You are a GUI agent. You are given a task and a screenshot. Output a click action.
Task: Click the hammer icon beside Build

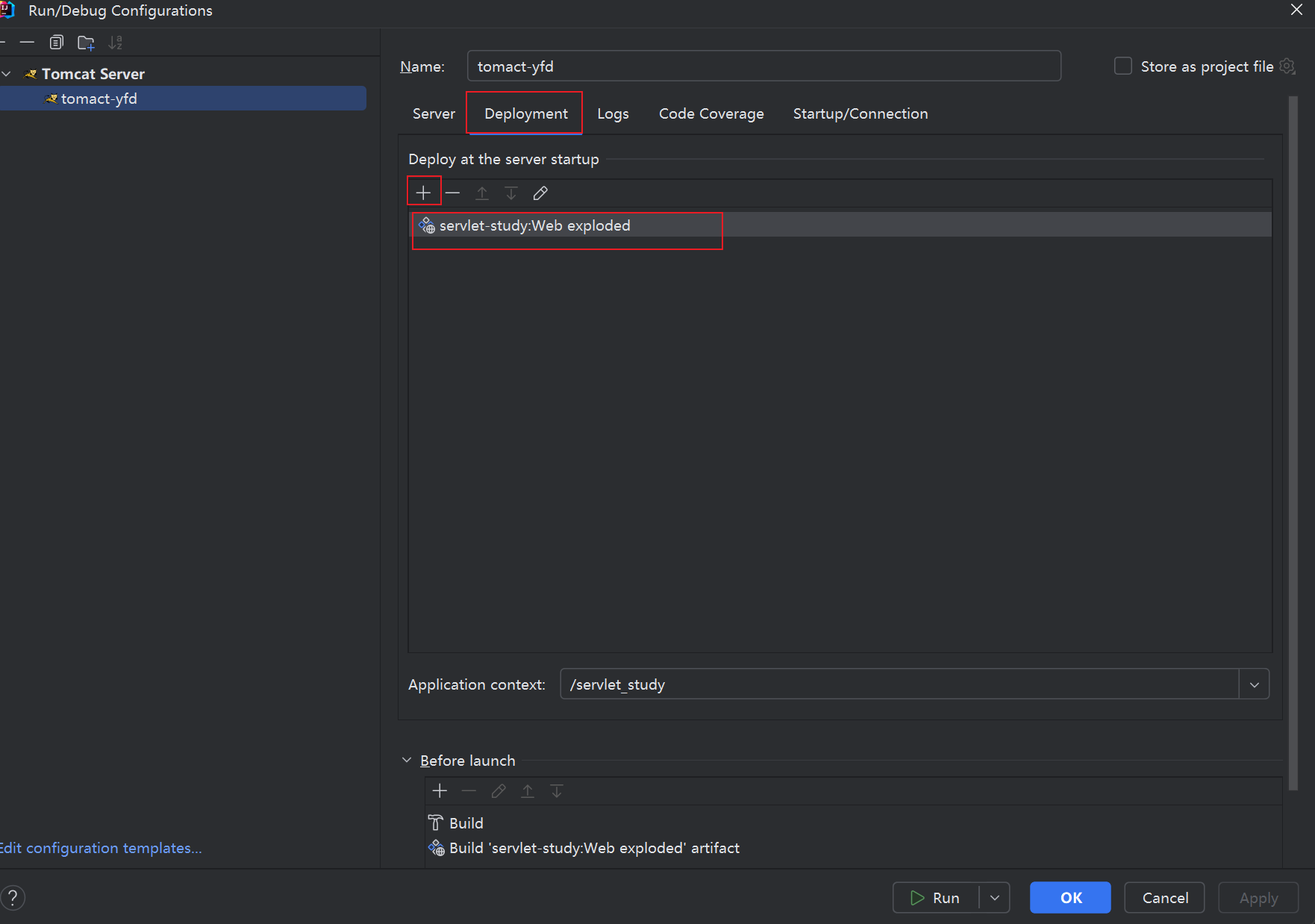(x=436, y=822)
